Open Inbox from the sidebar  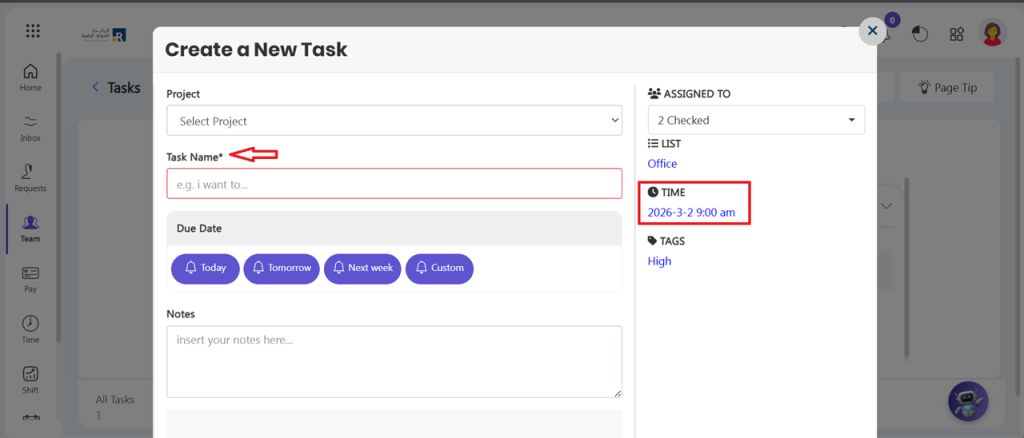pyautogui.click(x=30, y=127)
